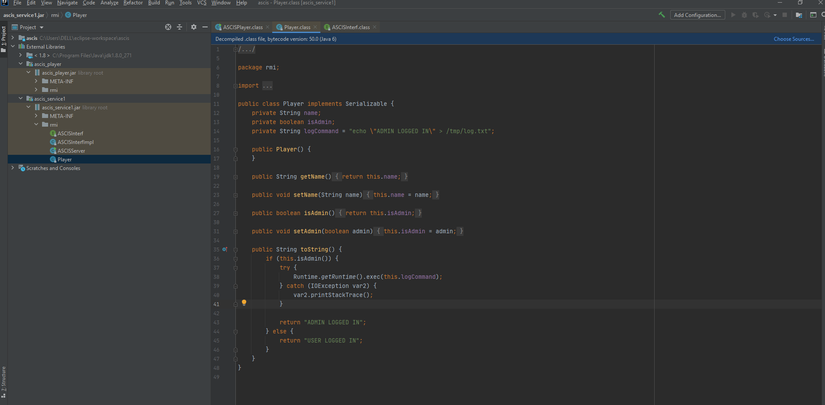Expand the Scratches and Consoles node

click(13, 168)
